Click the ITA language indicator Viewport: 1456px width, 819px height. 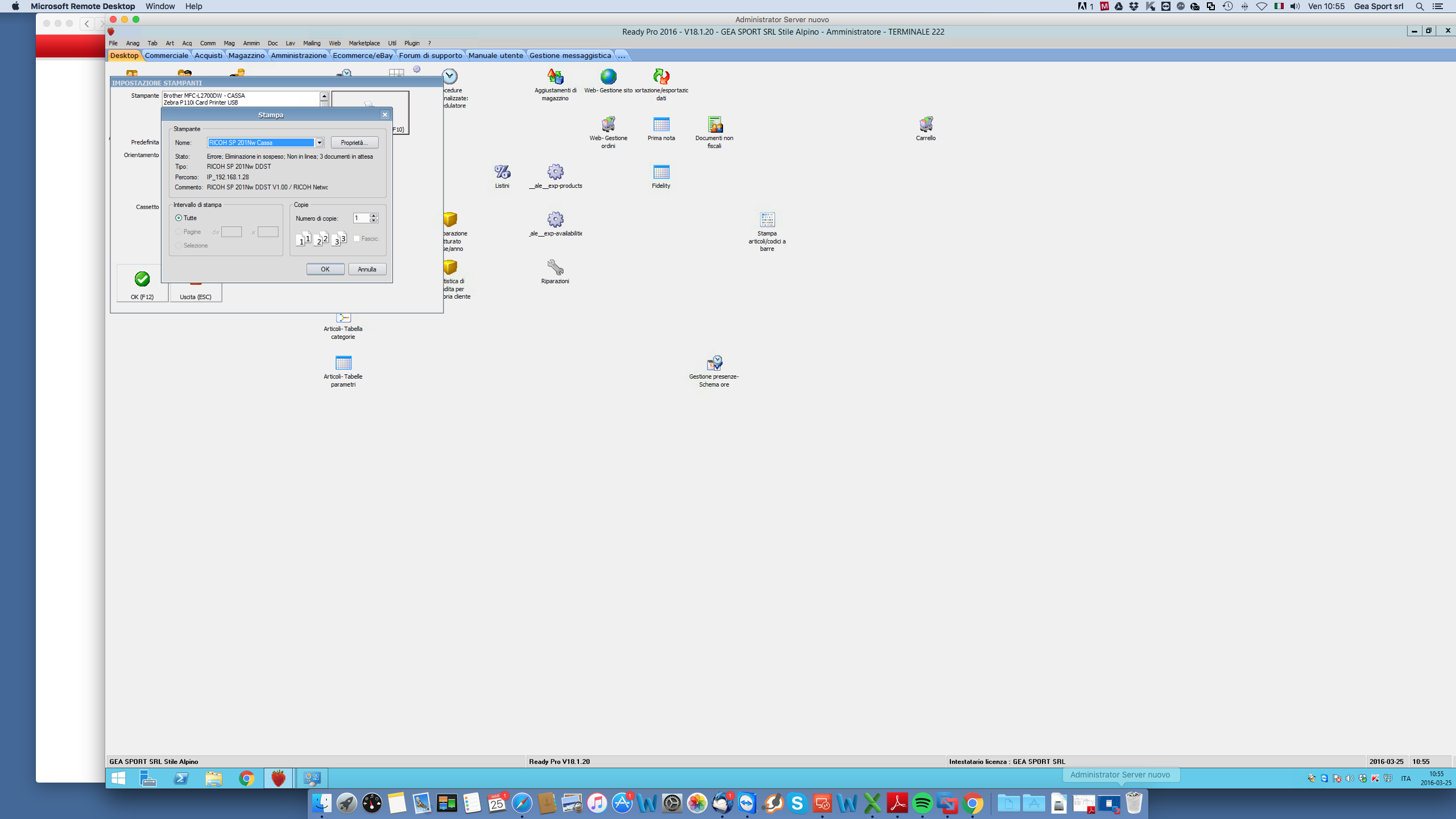pos(1406,779)
